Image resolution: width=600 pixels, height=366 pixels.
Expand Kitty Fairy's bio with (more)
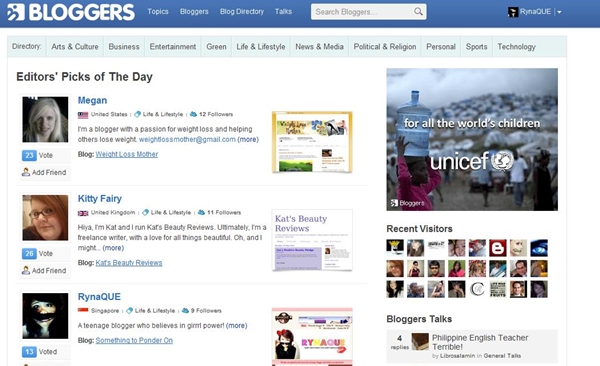point(113,248)
